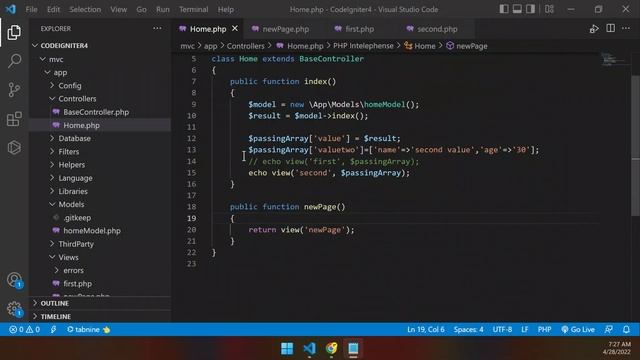Screen dimensions: 640x360
Task: Open the Manage gear icon
Action: coord(14,309)
